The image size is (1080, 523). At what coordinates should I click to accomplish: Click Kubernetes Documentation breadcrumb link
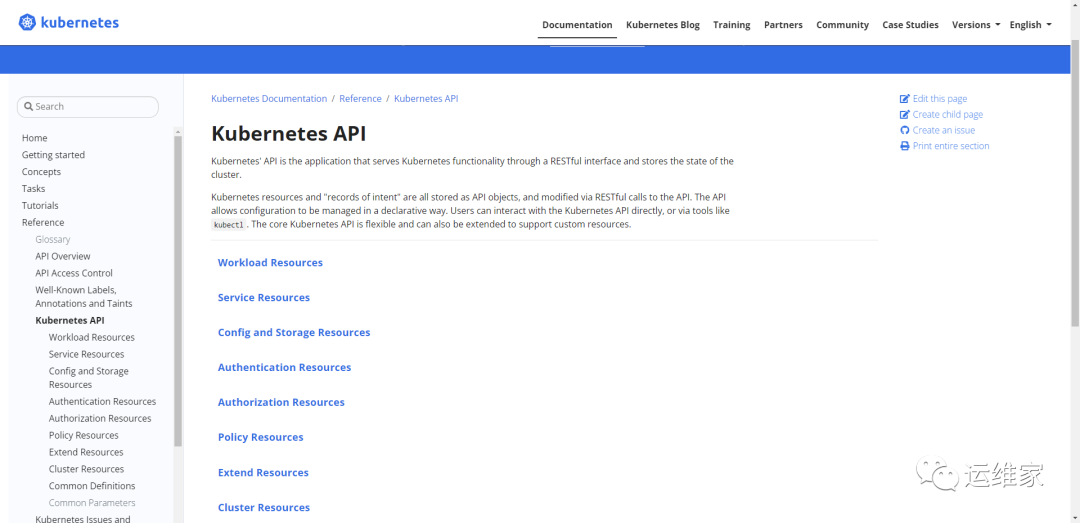click(x=269, y=99)
